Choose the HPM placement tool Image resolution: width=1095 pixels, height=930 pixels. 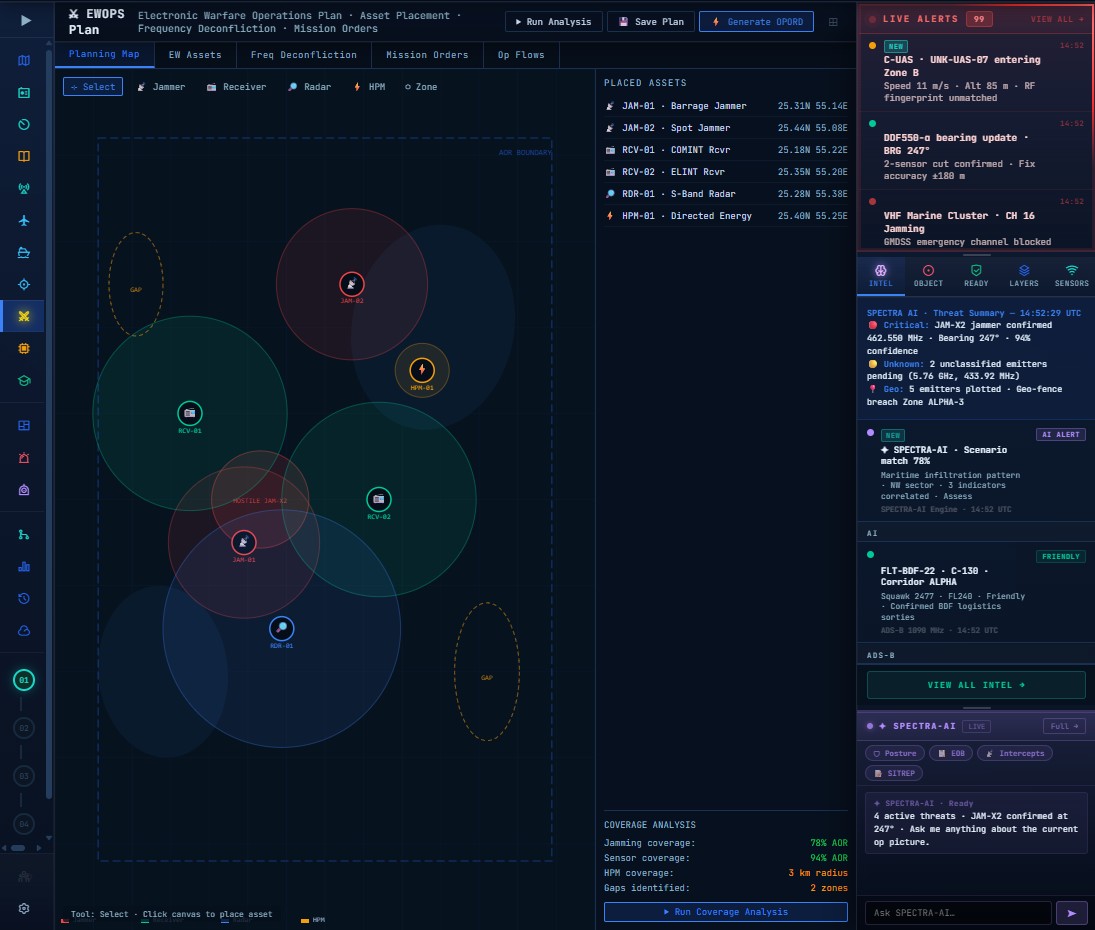[369, 87]
